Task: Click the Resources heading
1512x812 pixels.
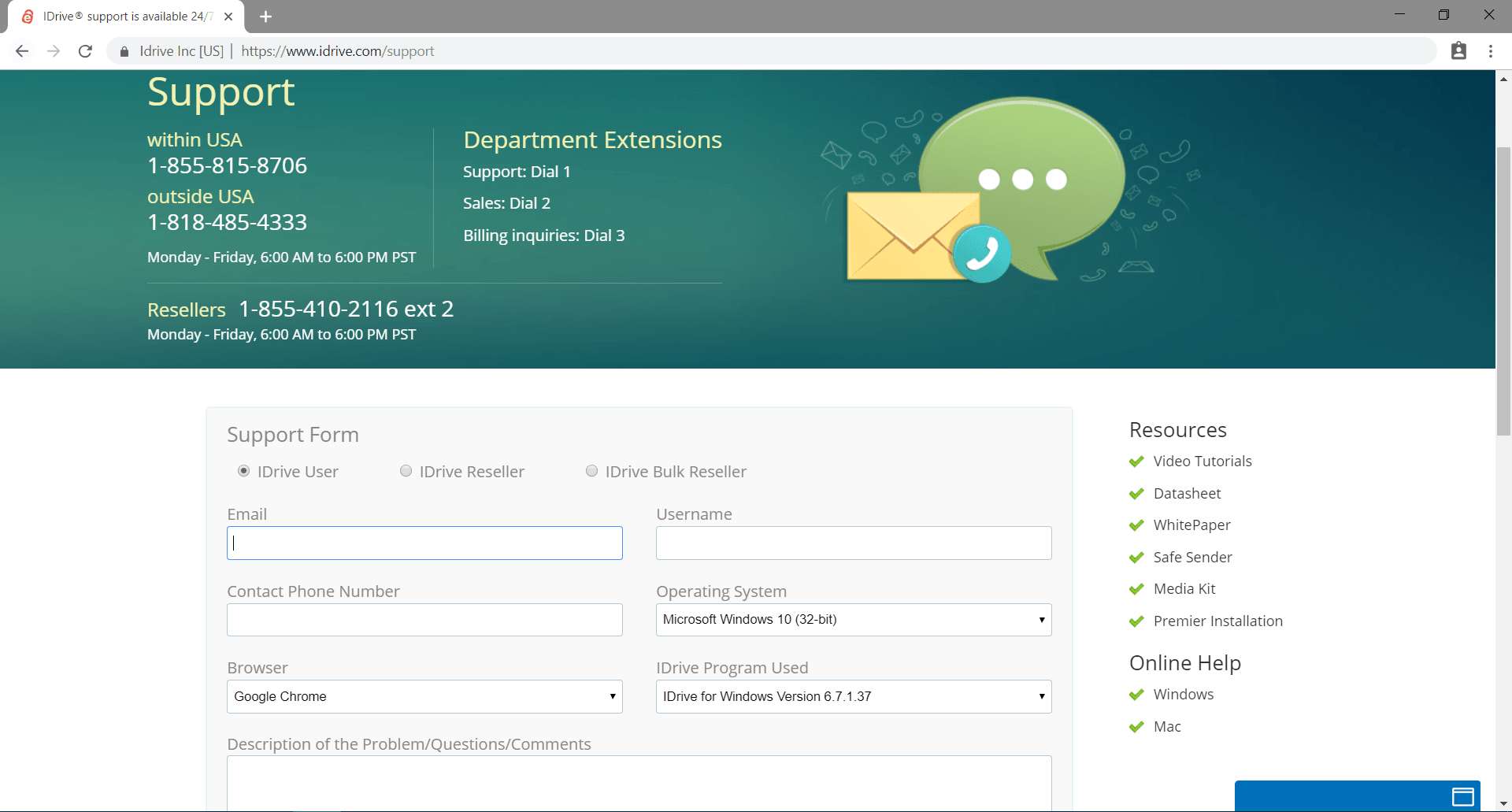Action: pos(1177,430)
